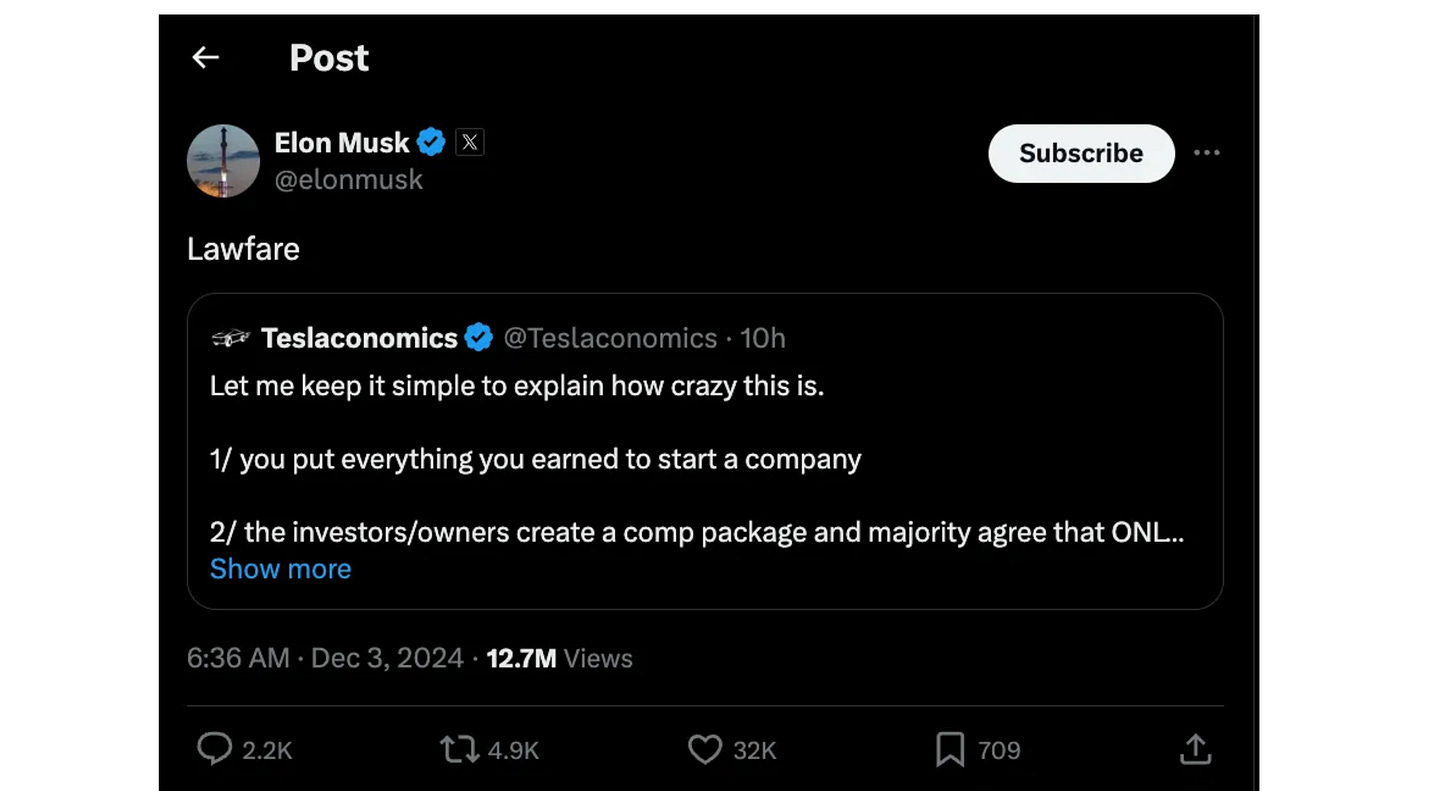The width and height of the screenshot is (1456, 791).
Task: View the 12.7M Views analytics
Action: coord(559,658)
